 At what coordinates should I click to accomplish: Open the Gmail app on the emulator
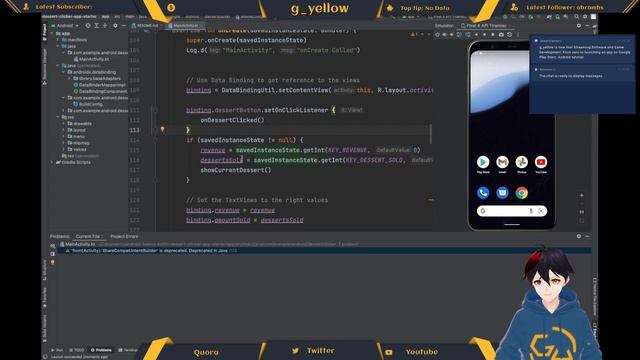(502, 162)
